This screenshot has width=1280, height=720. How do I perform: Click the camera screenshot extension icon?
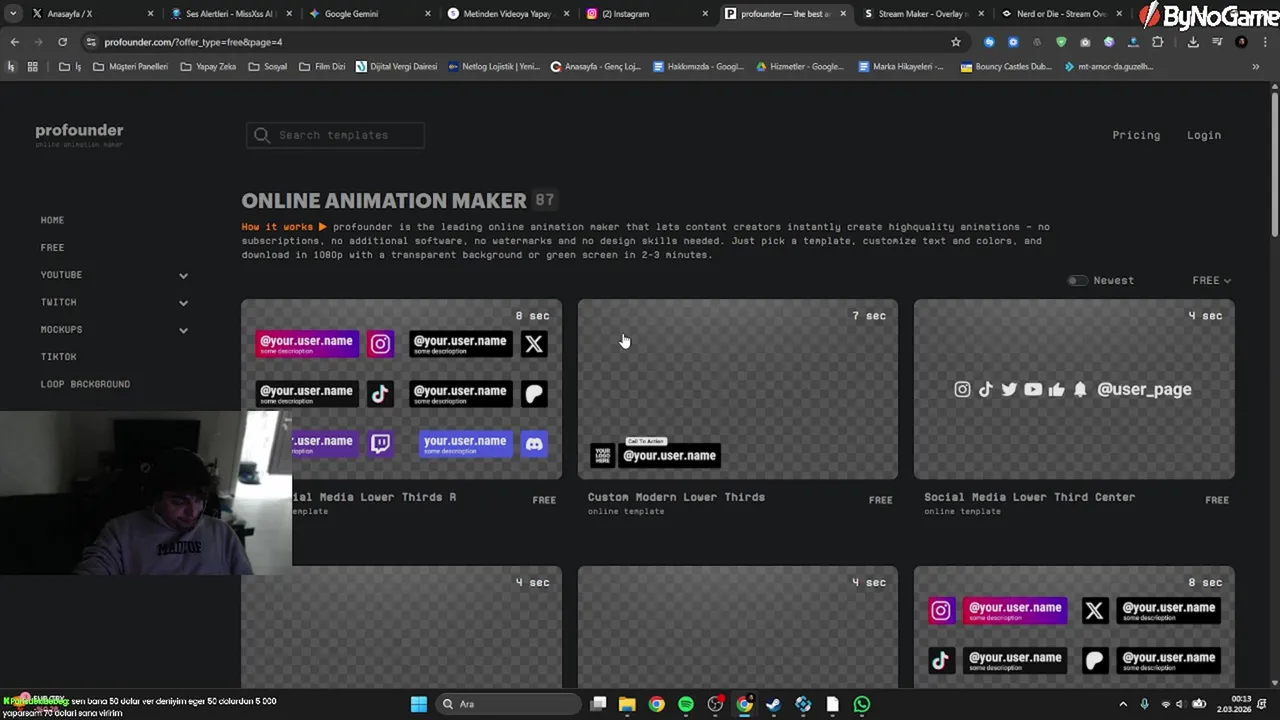point(1085,42)
